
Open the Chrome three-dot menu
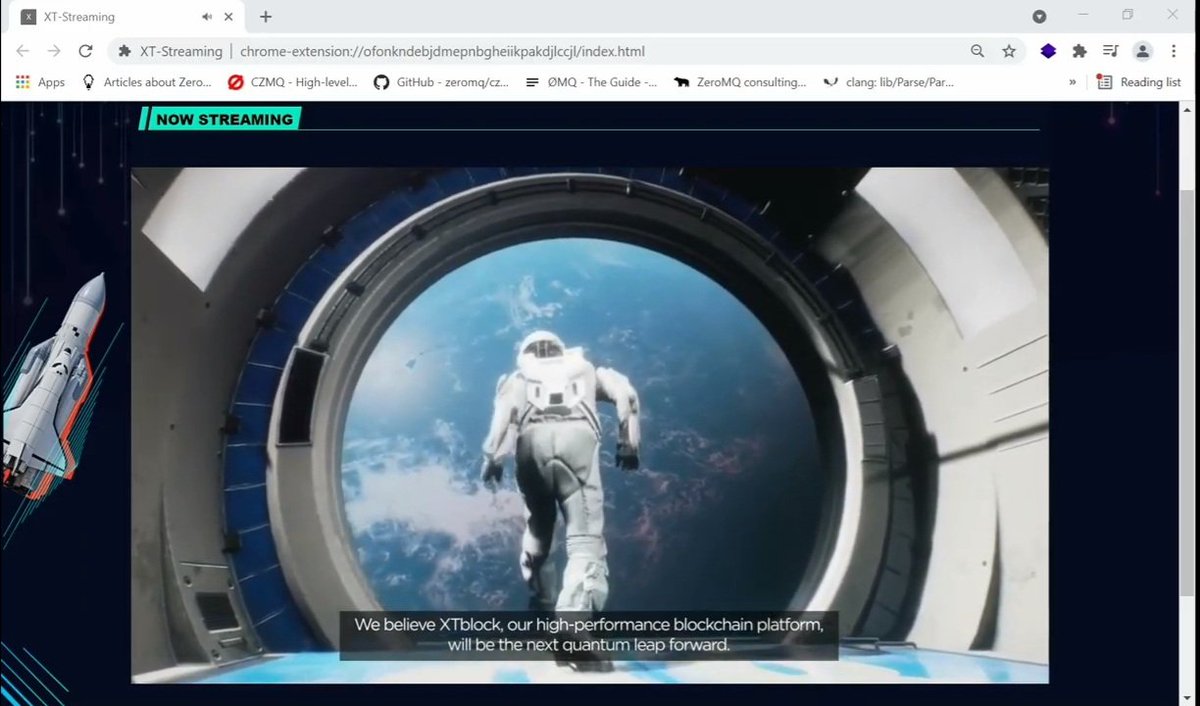[x=1173, y=51]
